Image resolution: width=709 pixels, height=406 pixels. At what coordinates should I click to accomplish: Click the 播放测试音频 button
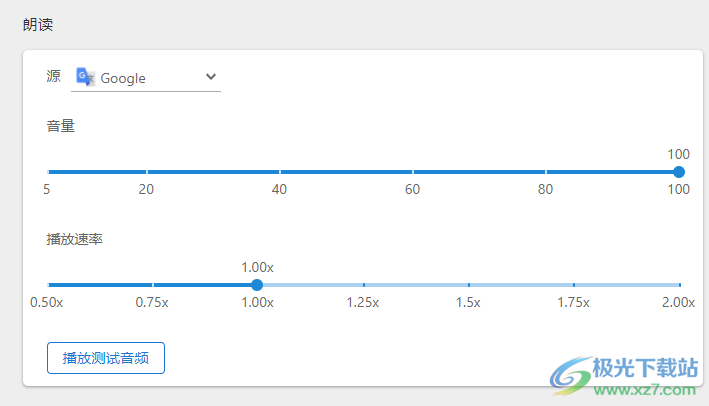(106, 358)
